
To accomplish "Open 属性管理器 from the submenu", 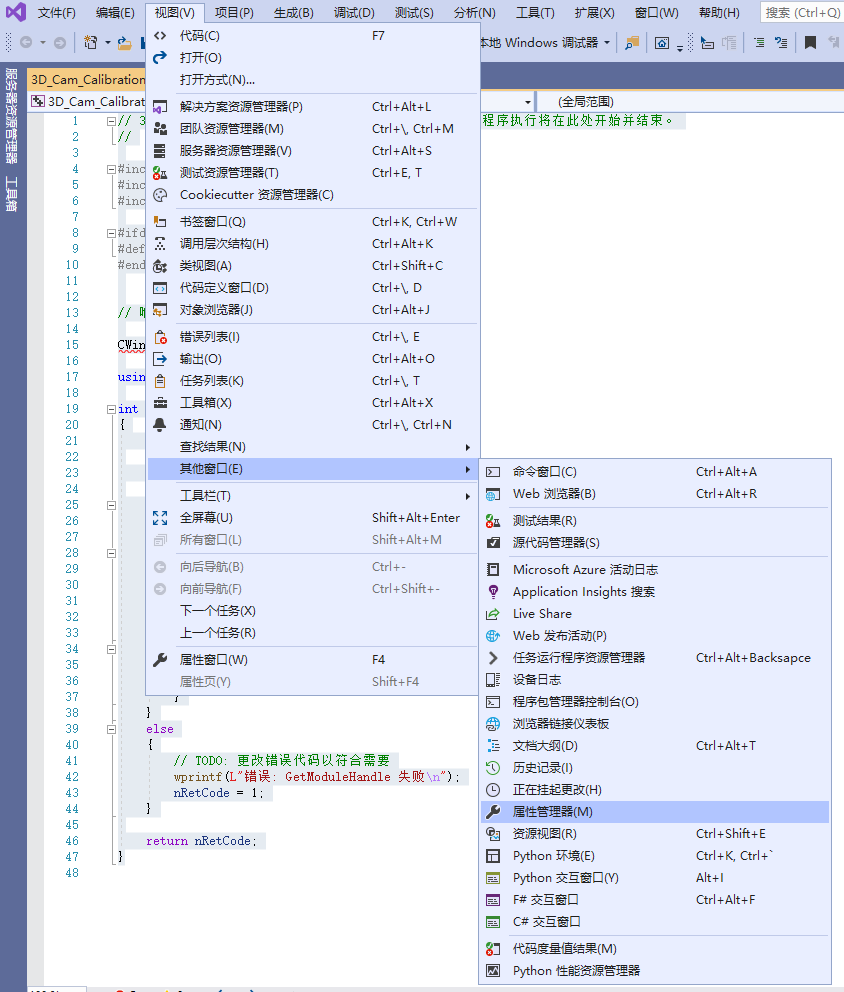I will 552,812.
